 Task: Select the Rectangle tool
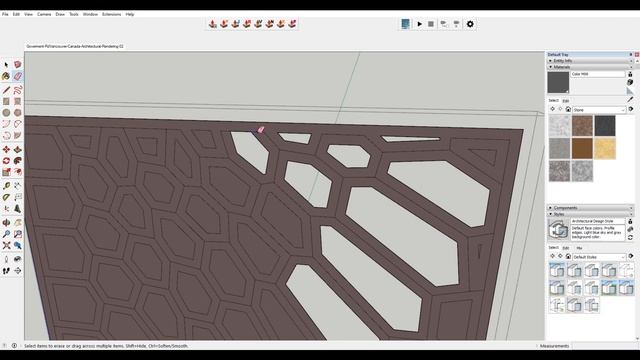(x=6, y=101)
